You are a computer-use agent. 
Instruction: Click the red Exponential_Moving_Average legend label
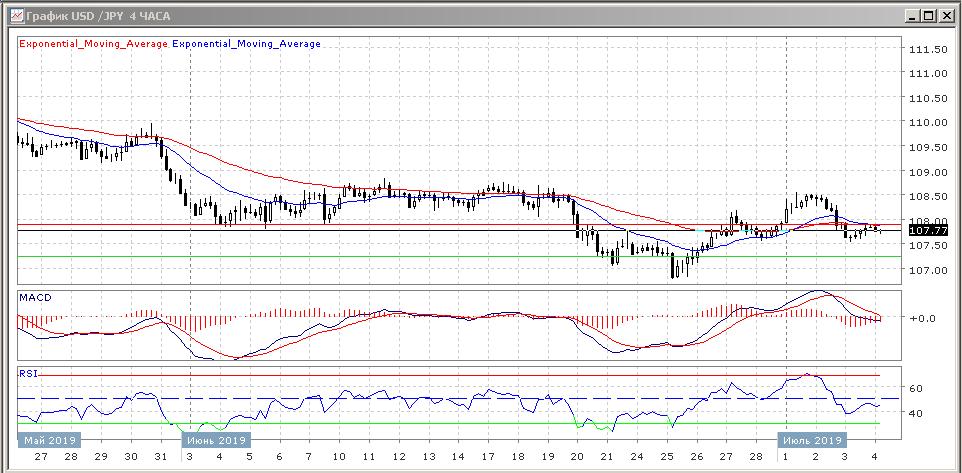coord(94,44)
